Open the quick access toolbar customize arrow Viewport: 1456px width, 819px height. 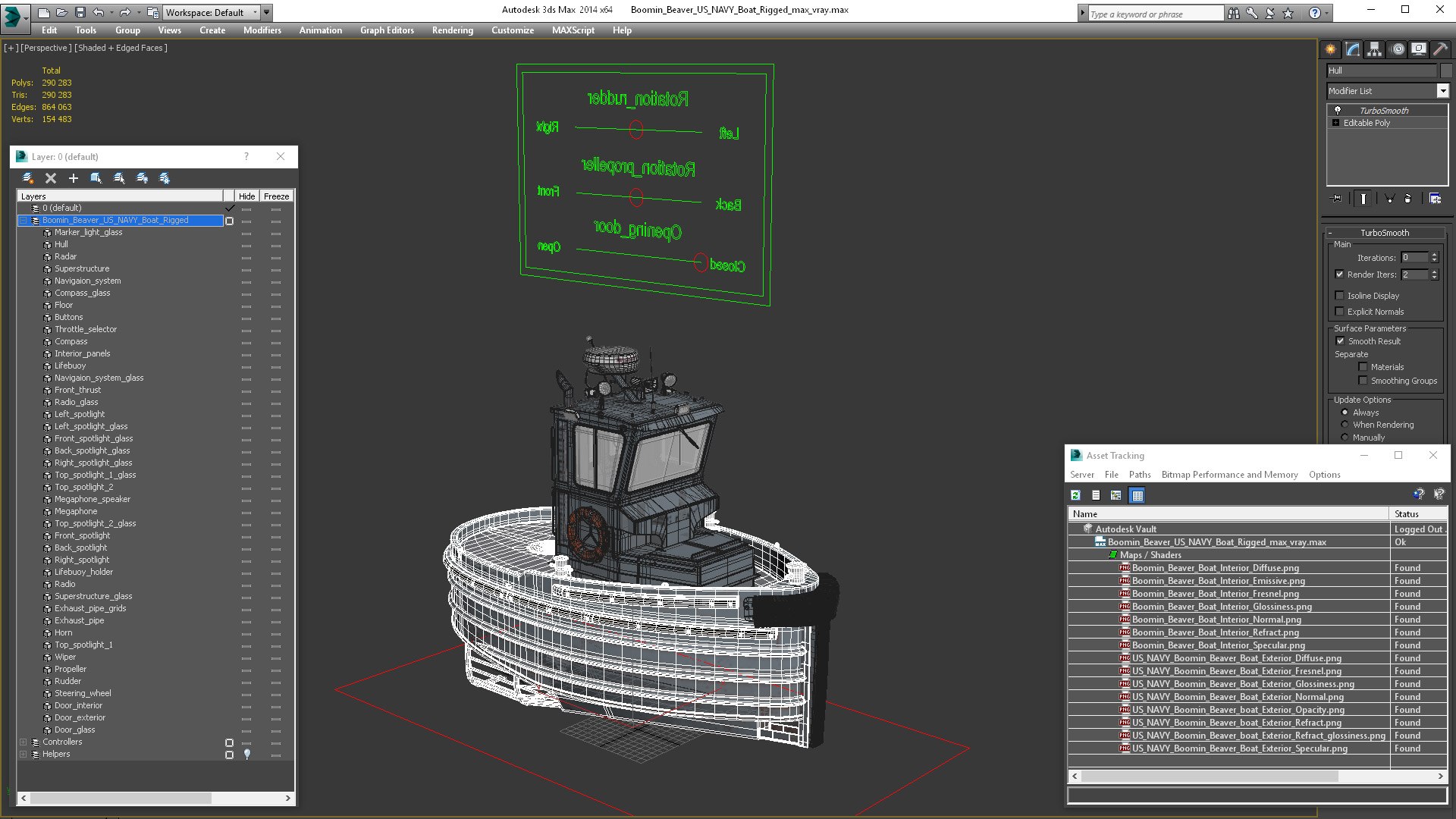[x=266, y=12]
